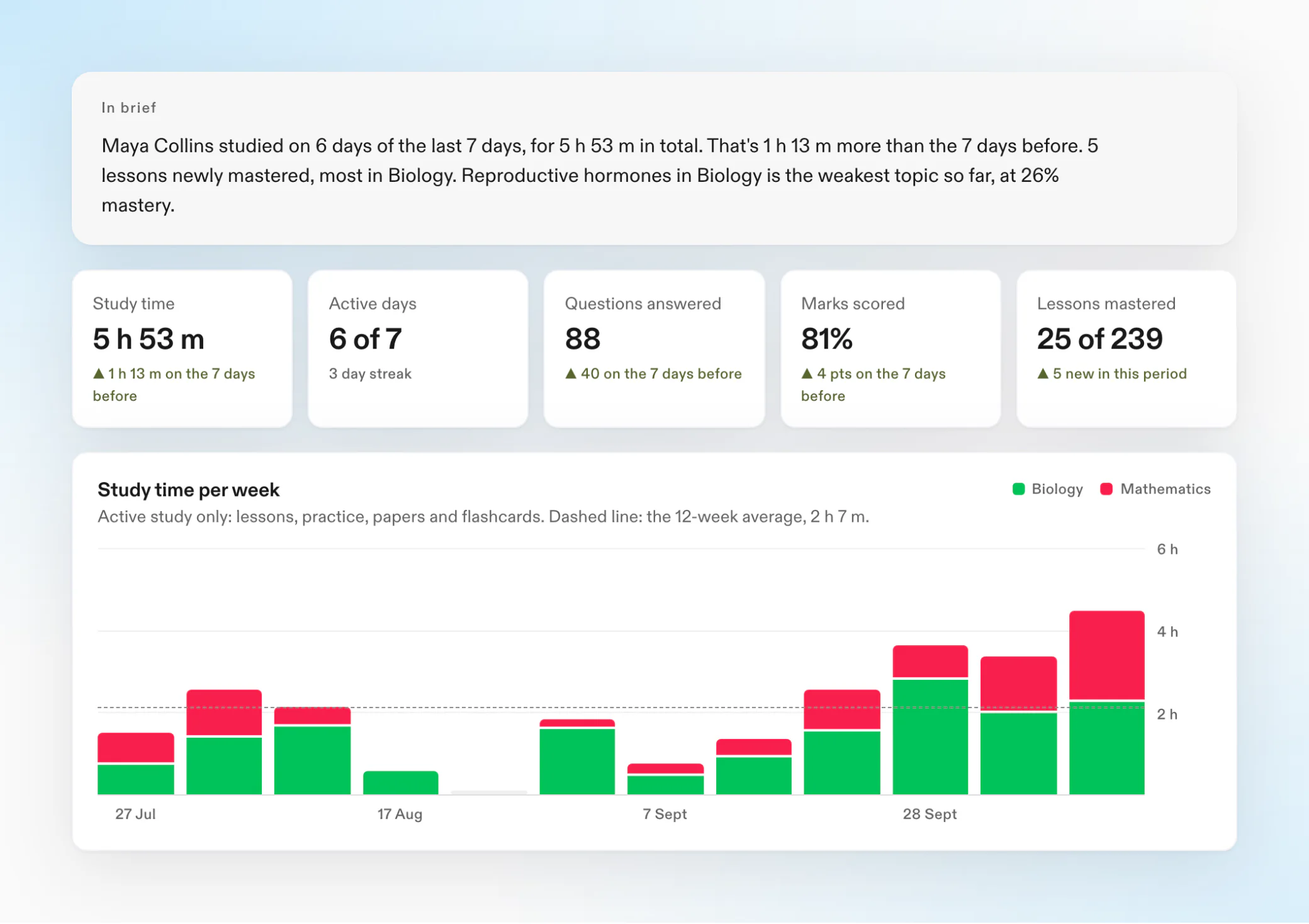Click the green Biology bar above 17 Aug
1309x924 pixels.
[x=401, y=782]
